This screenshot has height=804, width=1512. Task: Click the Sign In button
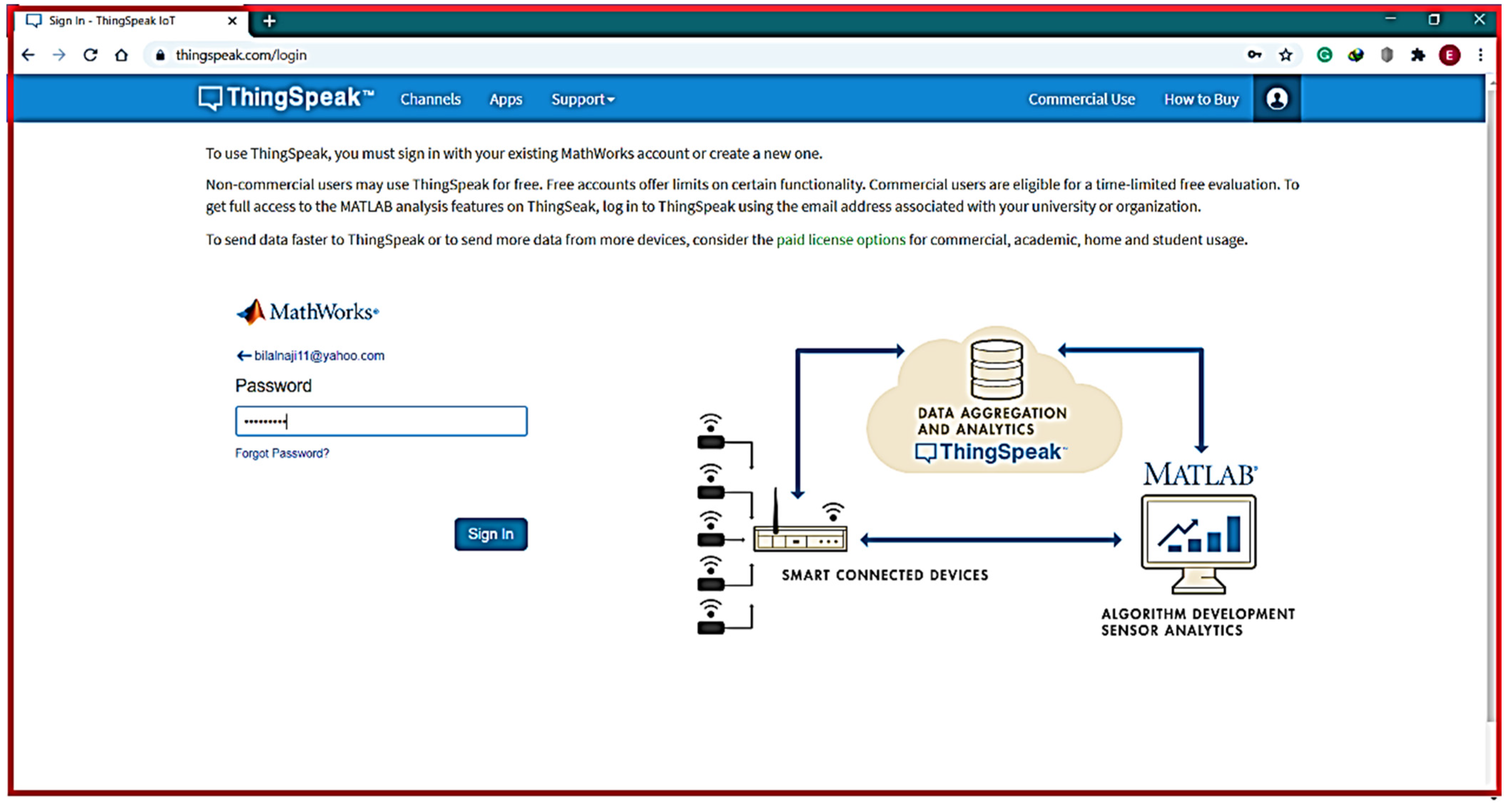coord(490,533)
